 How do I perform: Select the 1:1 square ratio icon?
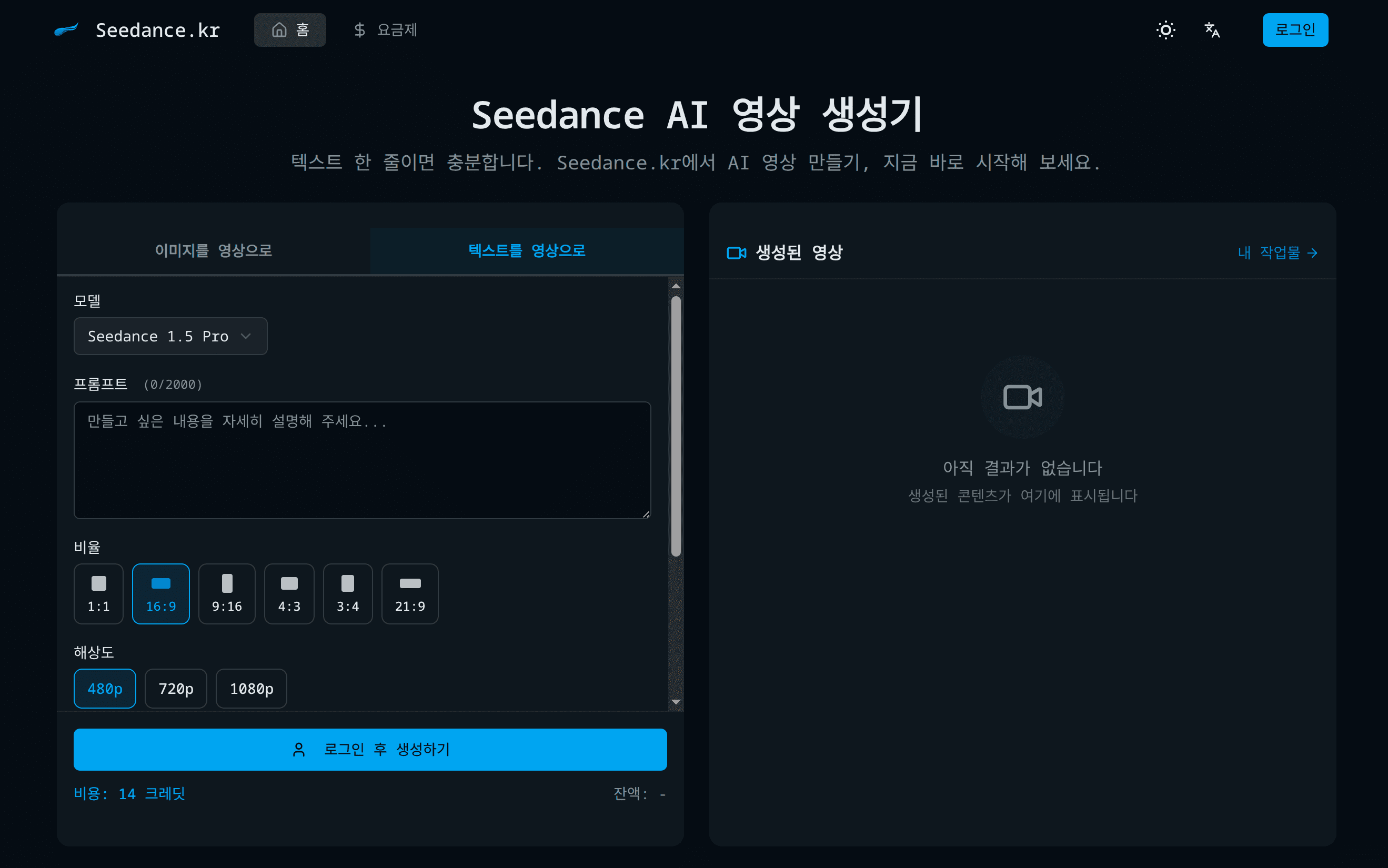tap(99, 583)
